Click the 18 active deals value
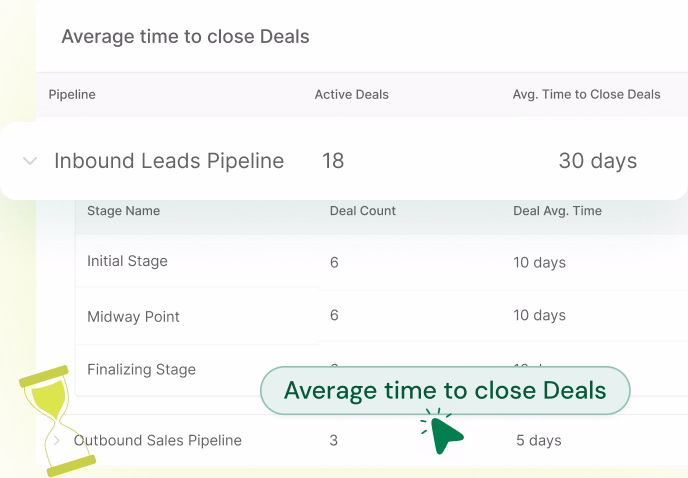Viewport: 688px width, 478px height. (x=333, y=161)
